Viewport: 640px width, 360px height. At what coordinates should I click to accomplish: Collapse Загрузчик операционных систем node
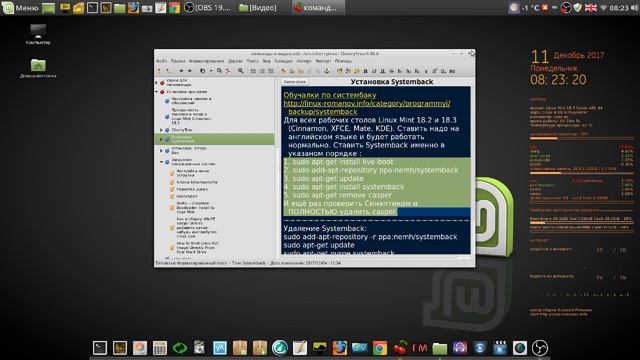(x=161, y=162)
